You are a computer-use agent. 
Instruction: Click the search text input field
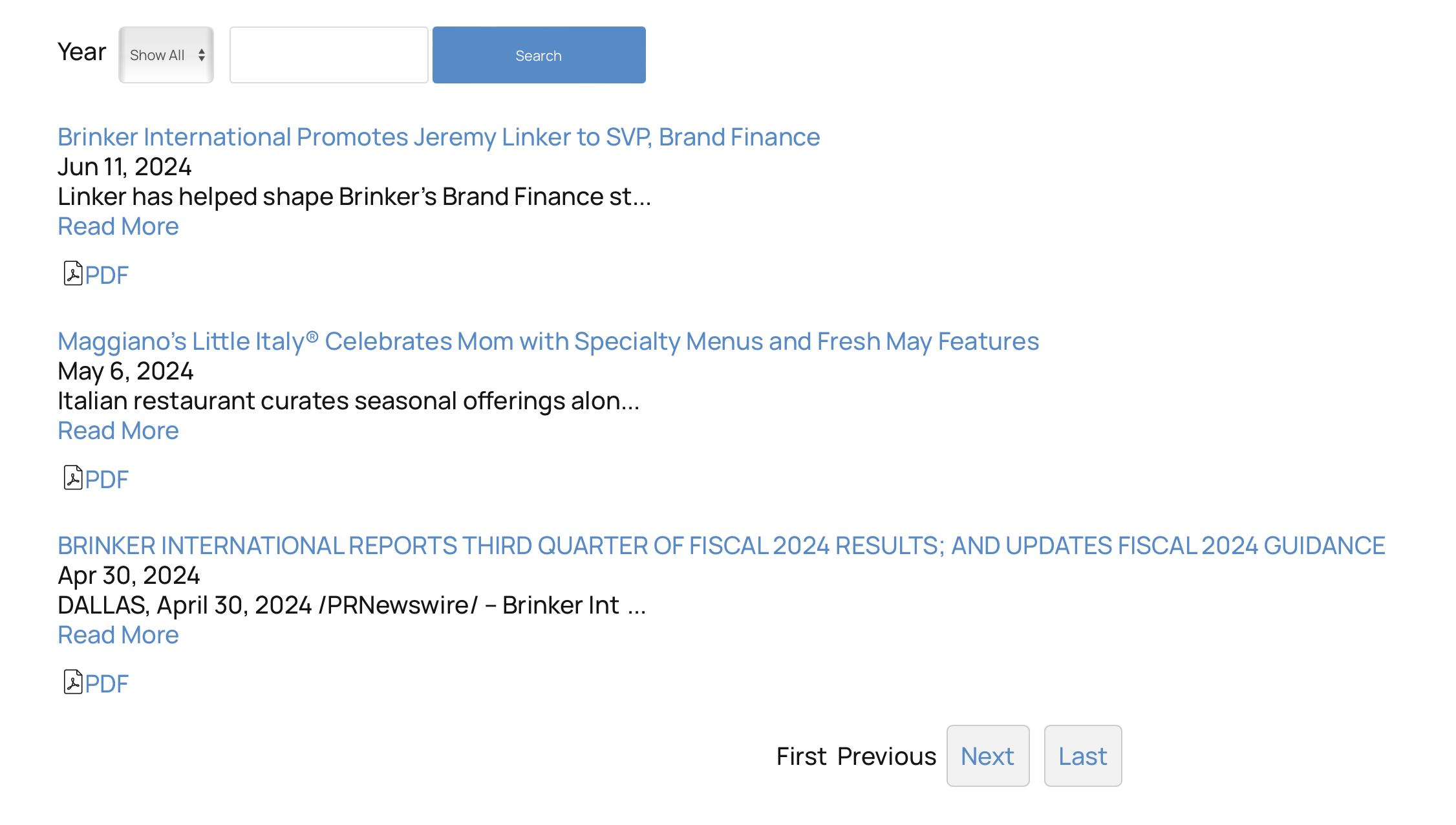328,55
